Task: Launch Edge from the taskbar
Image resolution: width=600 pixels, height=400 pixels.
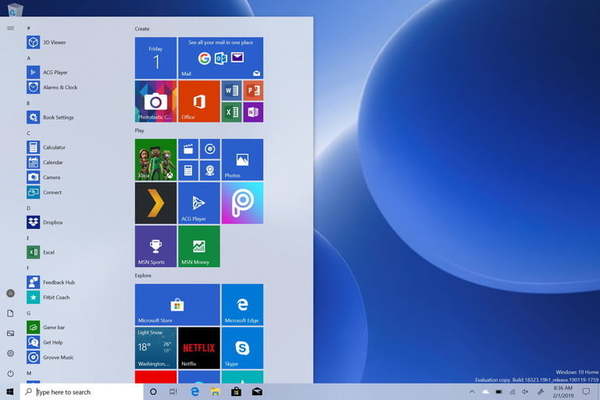Action: (195, 392)
